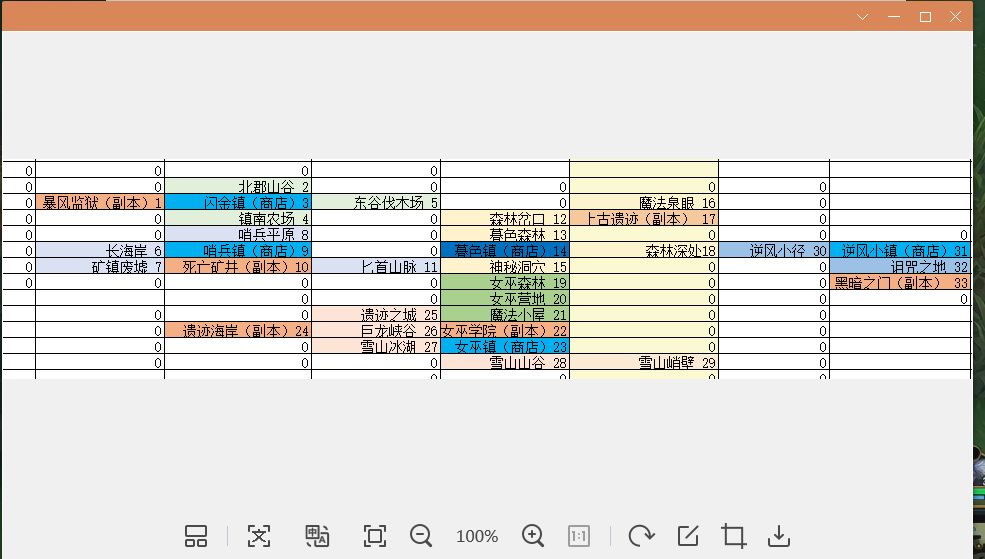Click the 遗迹海岸（副本）24 cell
The width and height of the screenshot is (985, 559).
[238, 330]
